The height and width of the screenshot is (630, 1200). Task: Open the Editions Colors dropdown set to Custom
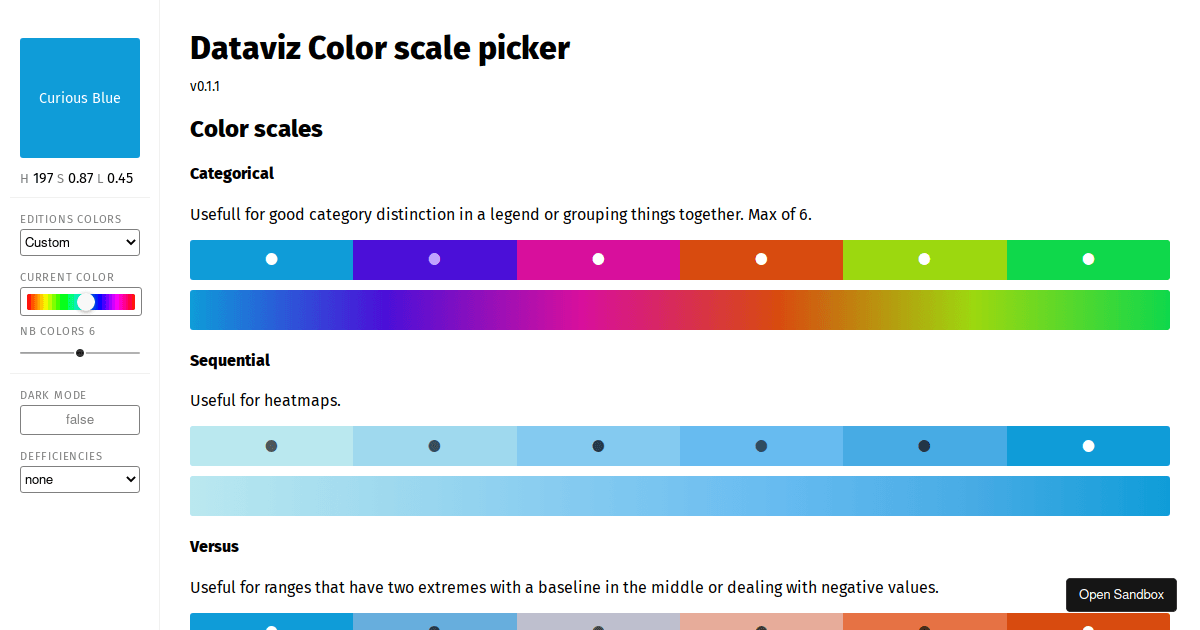[x=79, y=242]
